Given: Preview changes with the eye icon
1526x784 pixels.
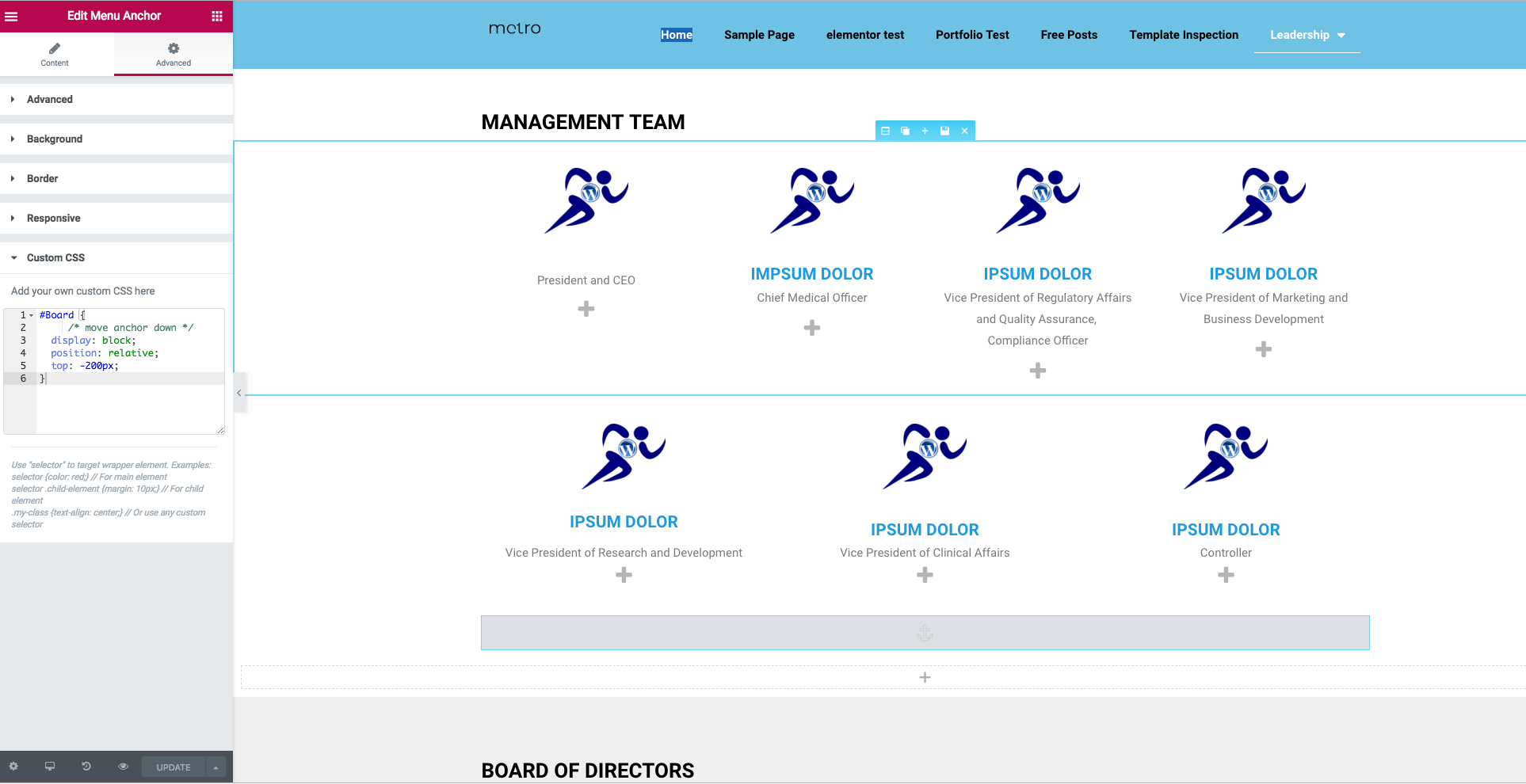Looking at the screenshot, I should [x=123, y=767].
